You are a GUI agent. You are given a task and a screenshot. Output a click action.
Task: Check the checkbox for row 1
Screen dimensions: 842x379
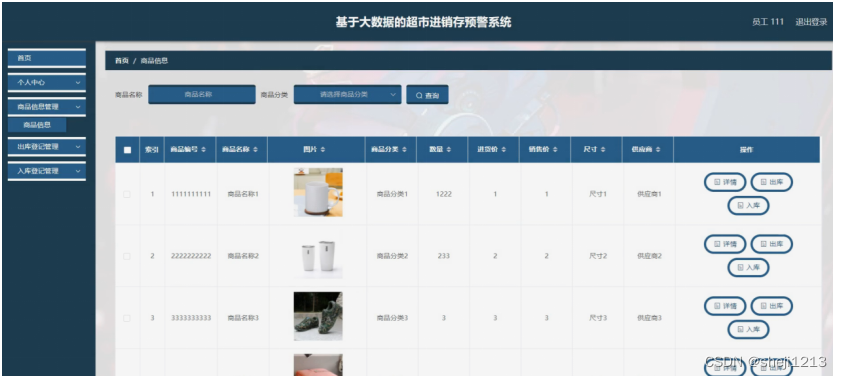click(x=127, y=194)
